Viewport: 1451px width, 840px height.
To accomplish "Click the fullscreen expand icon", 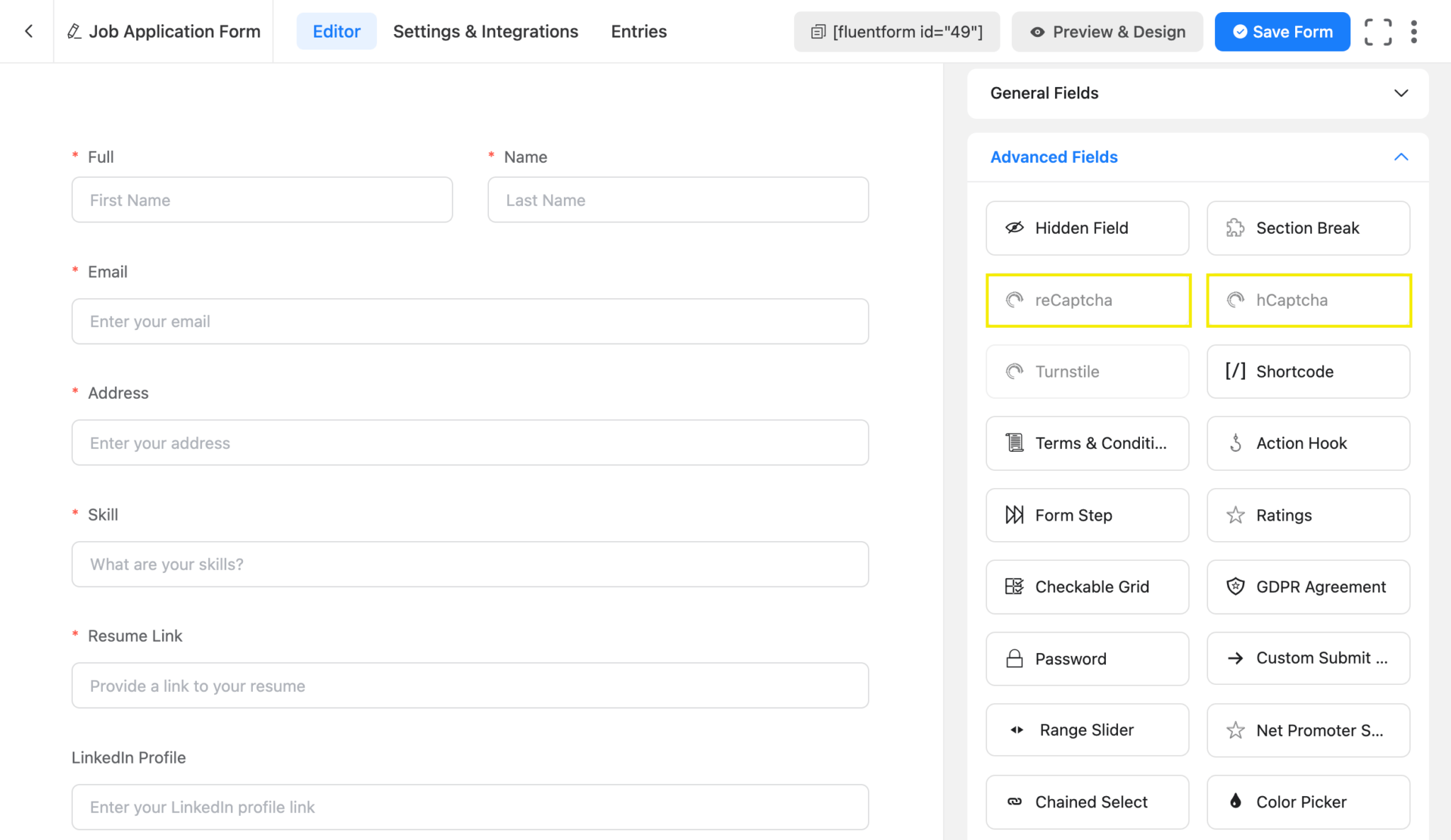I will point(1377,31).
